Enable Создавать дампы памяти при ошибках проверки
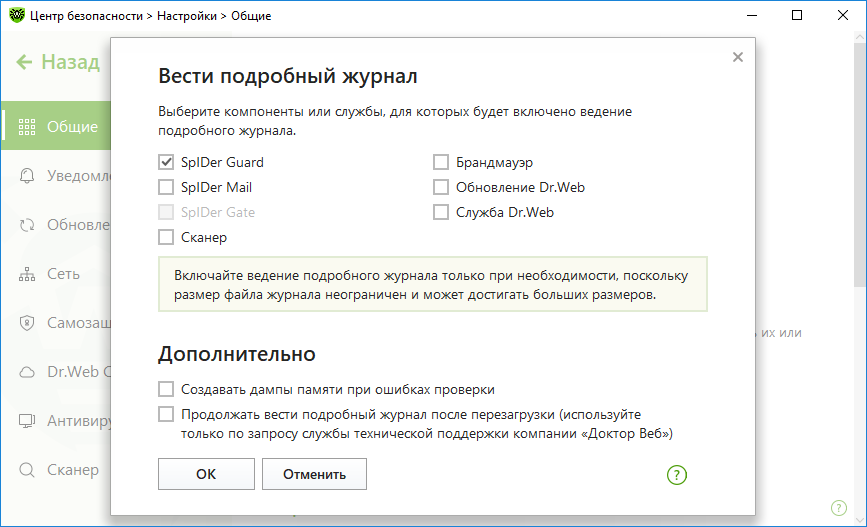Image resolution: width=867 pixels, height=527 pixels. pyautogui.click(x=166, y=389)
